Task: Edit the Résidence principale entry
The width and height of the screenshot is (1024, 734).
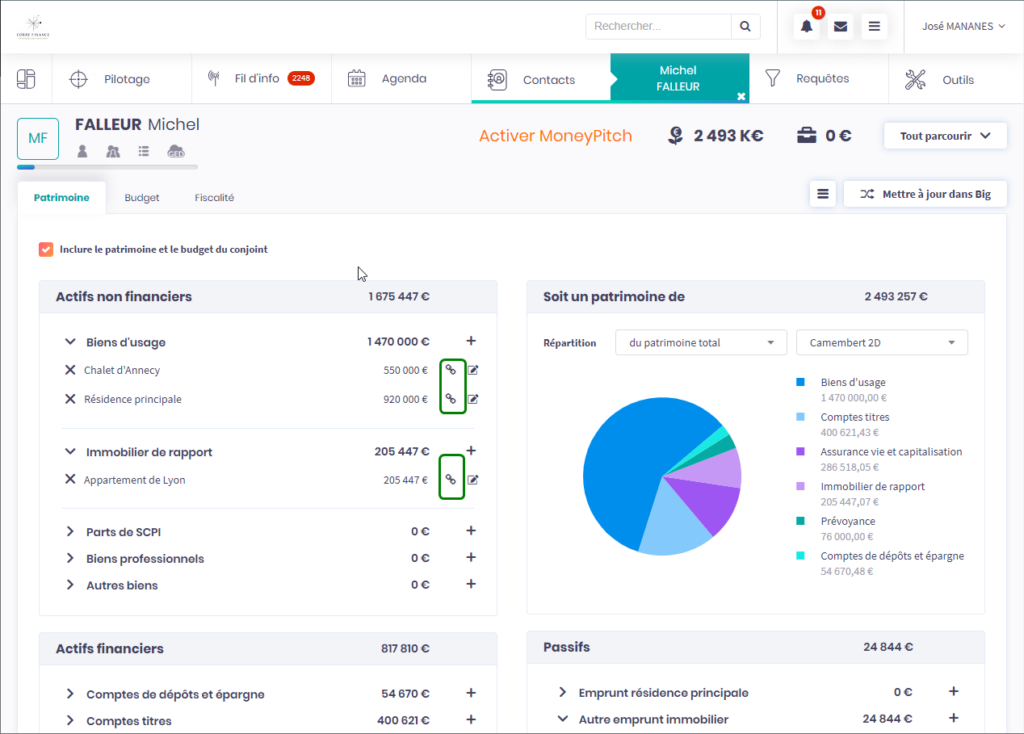Action: pyautogui.click(x=474, y=399)
